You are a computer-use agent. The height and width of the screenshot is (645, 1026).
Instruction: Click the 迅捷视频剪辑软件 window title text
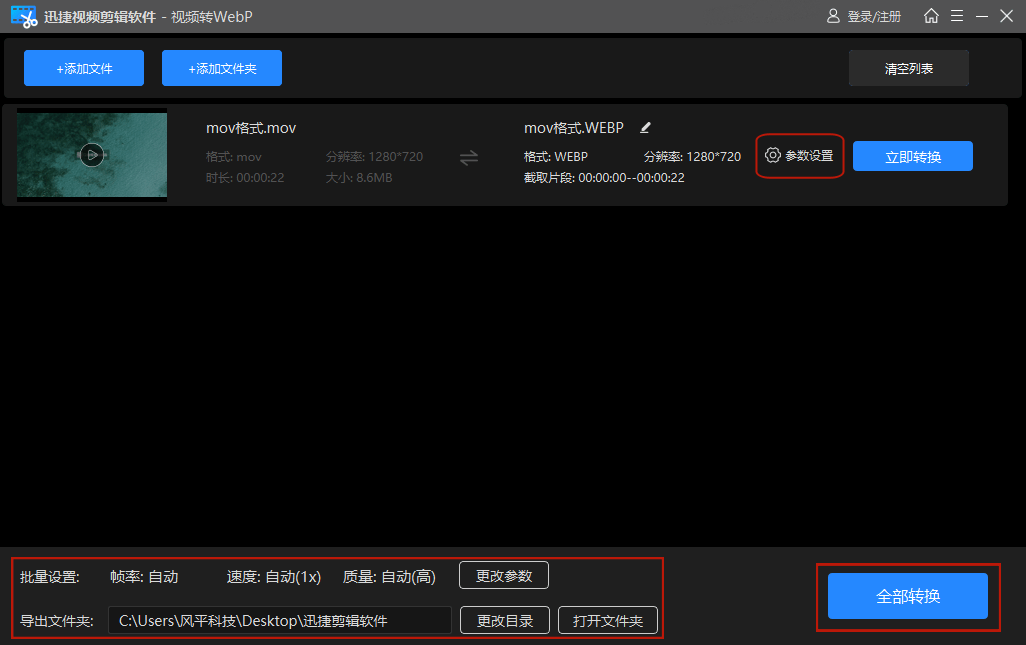coord(99,17)
